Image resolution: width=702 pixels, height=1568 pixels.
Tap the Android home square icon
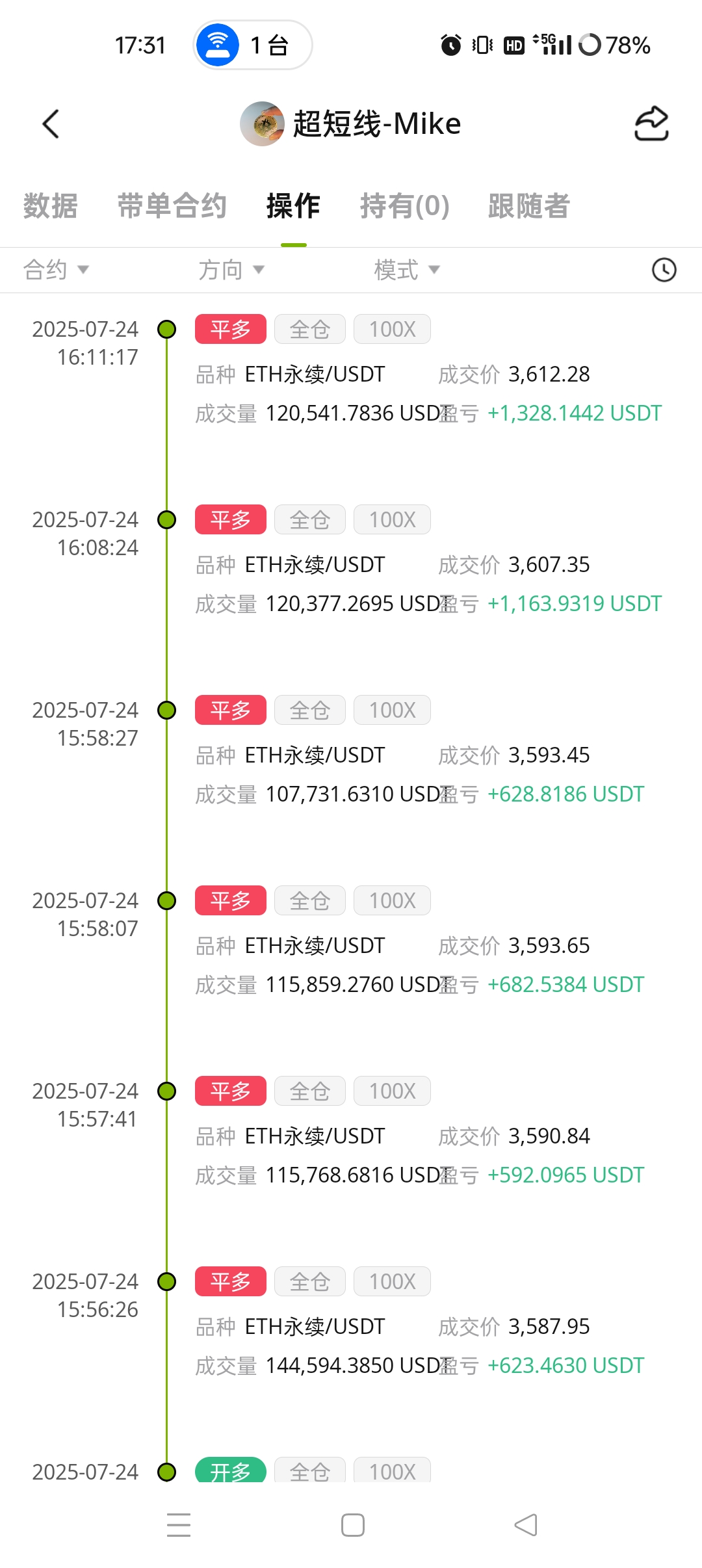click(x=353, y=1525)
